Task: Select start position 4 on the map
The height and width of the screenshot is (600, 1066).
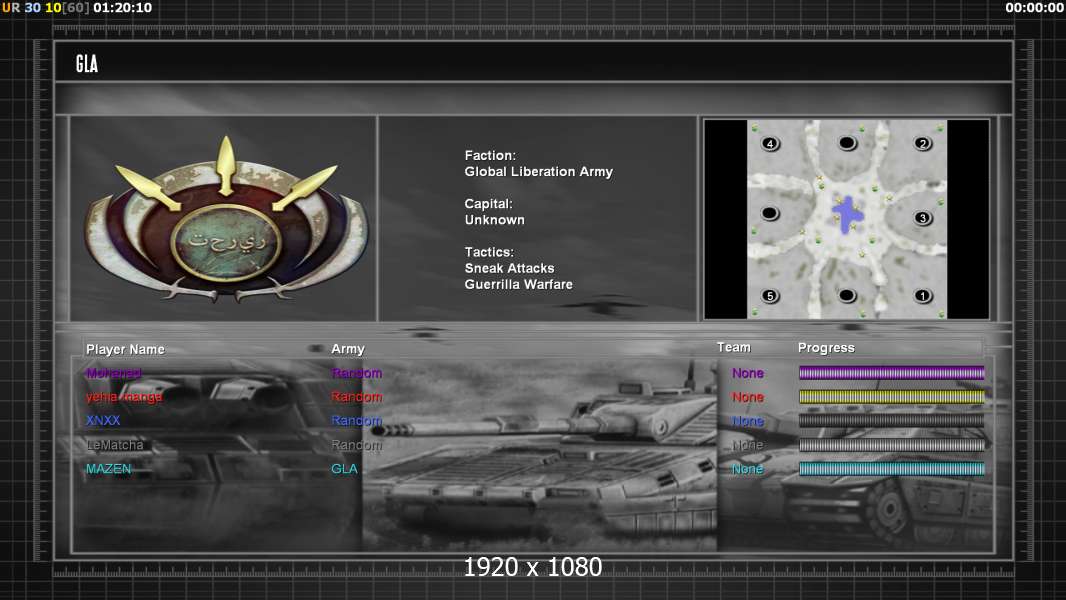Action: [x=770, y=144]
